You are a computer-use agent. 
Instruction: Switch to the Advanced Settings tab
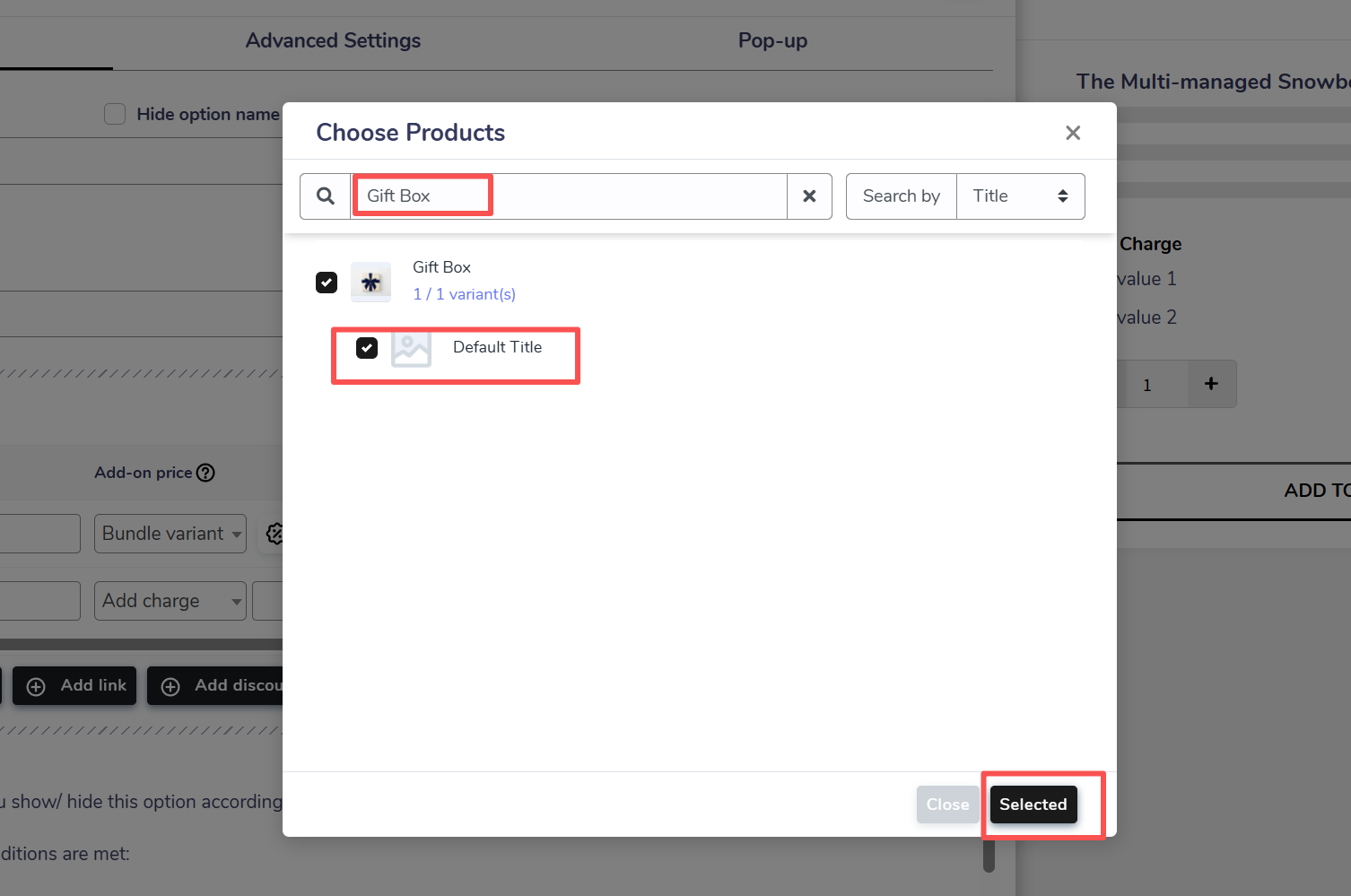[x=333, y=40]
